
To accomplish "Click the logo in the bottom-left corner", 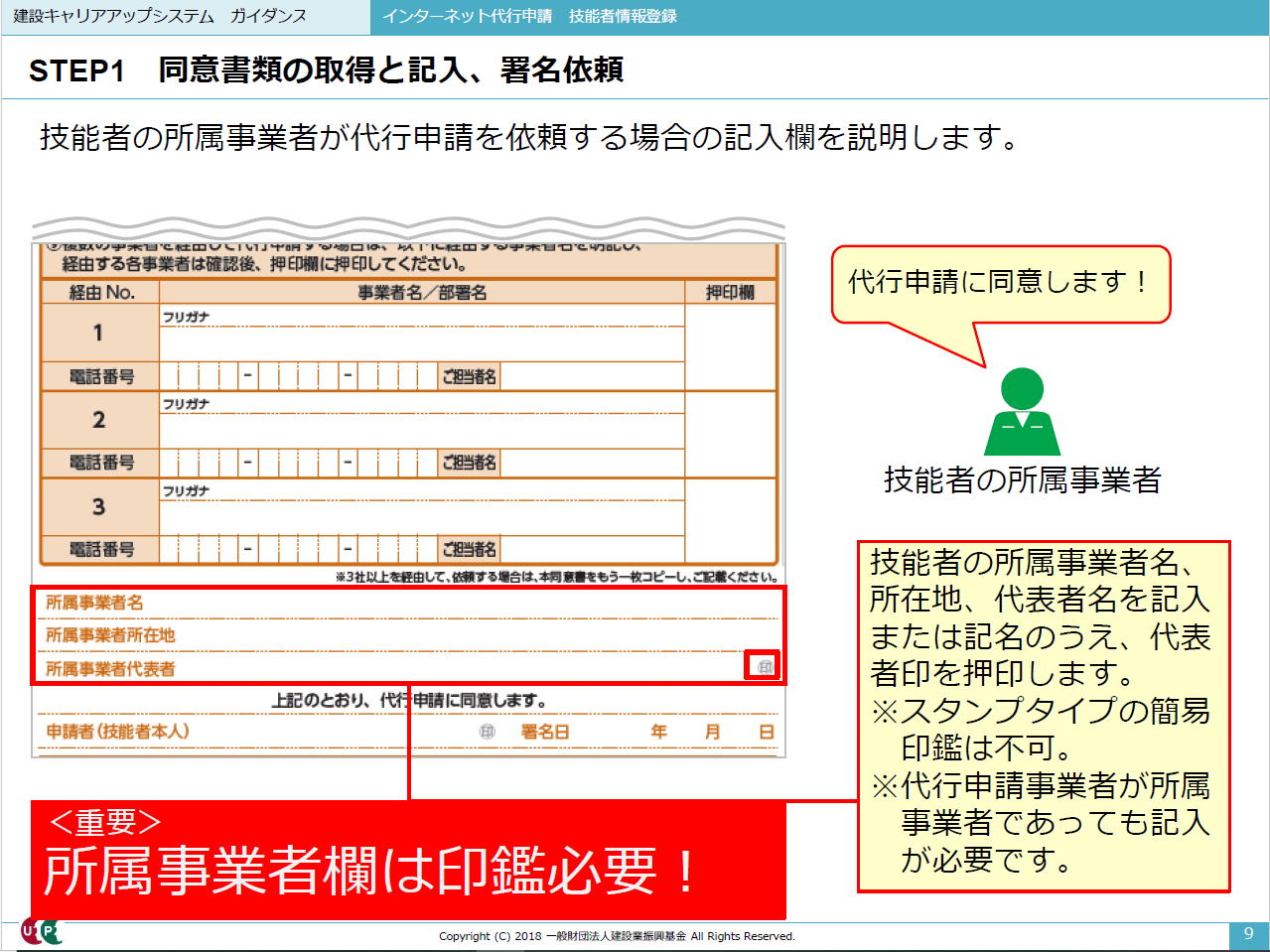I will point(41,932).
